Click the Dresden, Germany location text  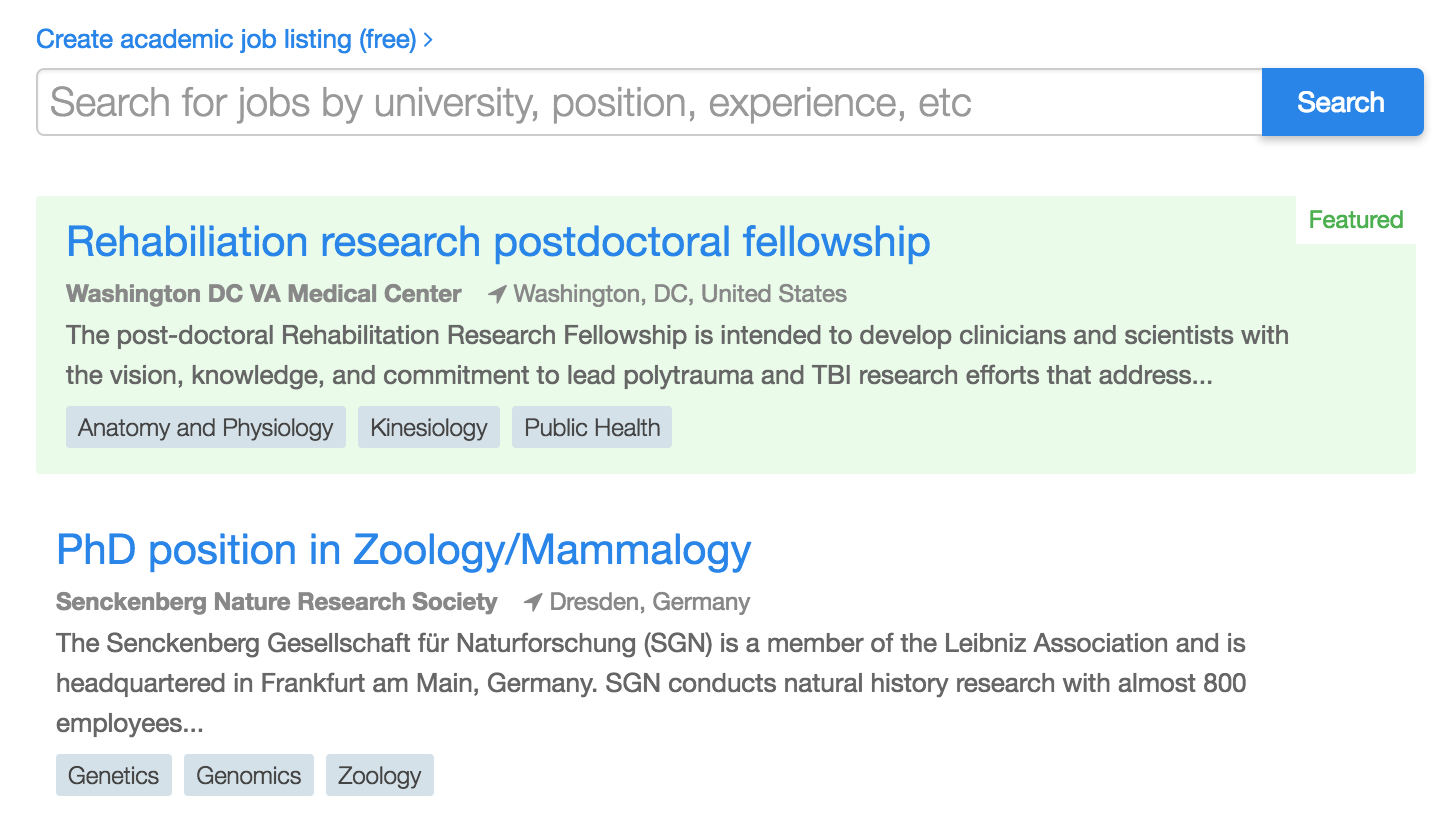pyautogui.click(x=650, y=602)
